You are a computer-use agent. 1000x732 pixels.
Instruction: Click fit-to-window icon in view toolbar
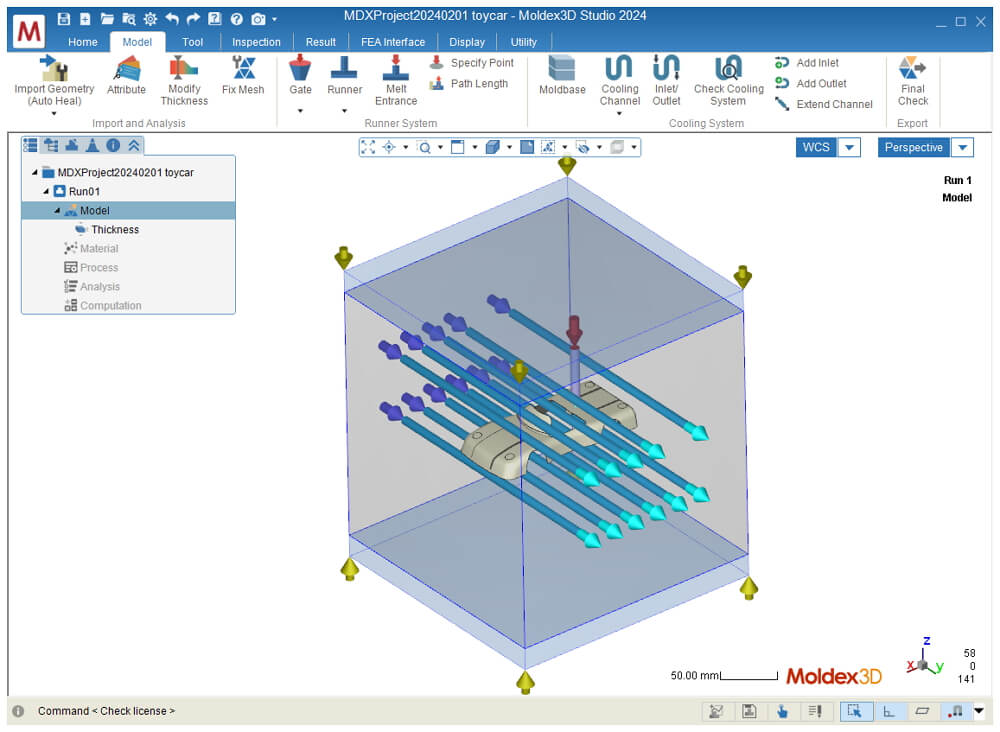tap(368, 147)
